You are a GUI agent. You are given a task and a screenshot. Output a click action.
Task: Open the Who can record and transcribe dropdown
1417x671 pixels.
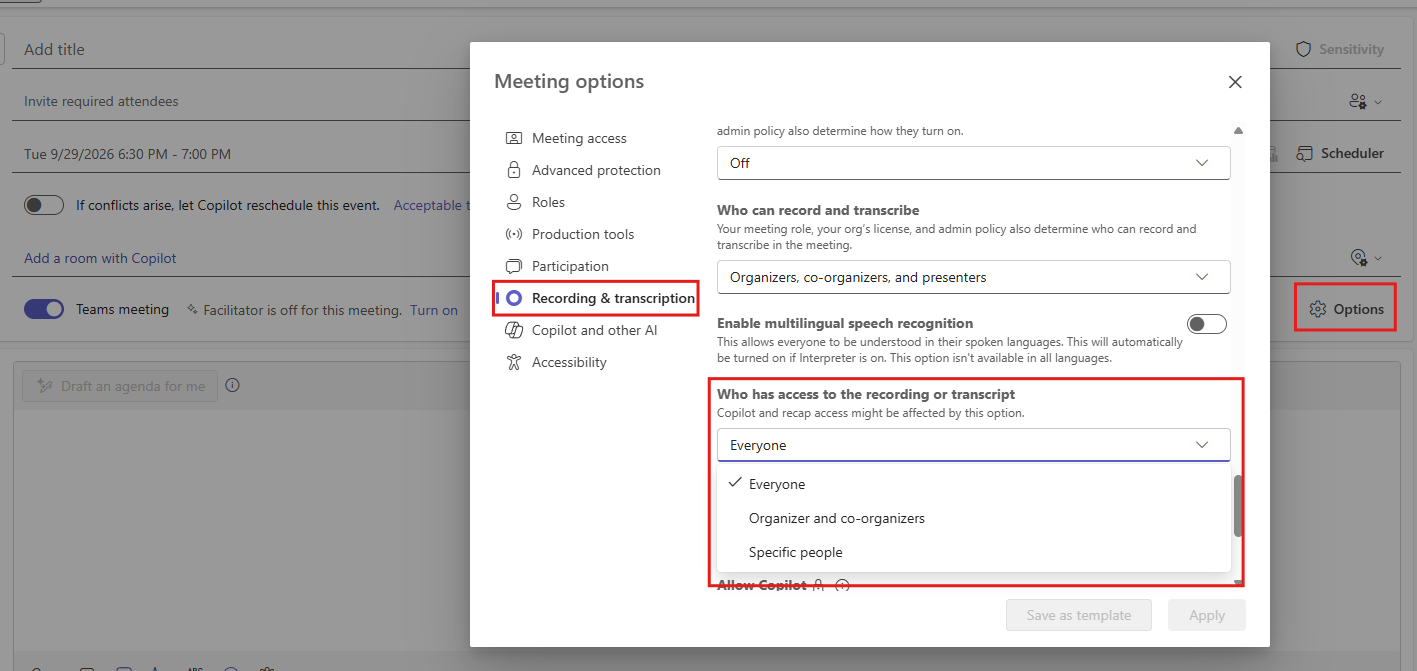[x=973, y=277]
